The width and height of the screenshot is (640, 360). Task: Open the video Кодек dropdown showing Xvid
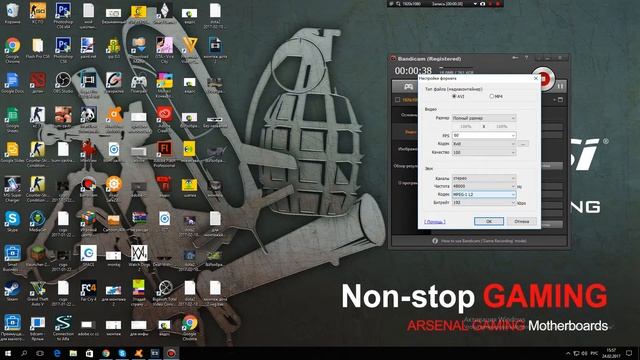point(484,144)
